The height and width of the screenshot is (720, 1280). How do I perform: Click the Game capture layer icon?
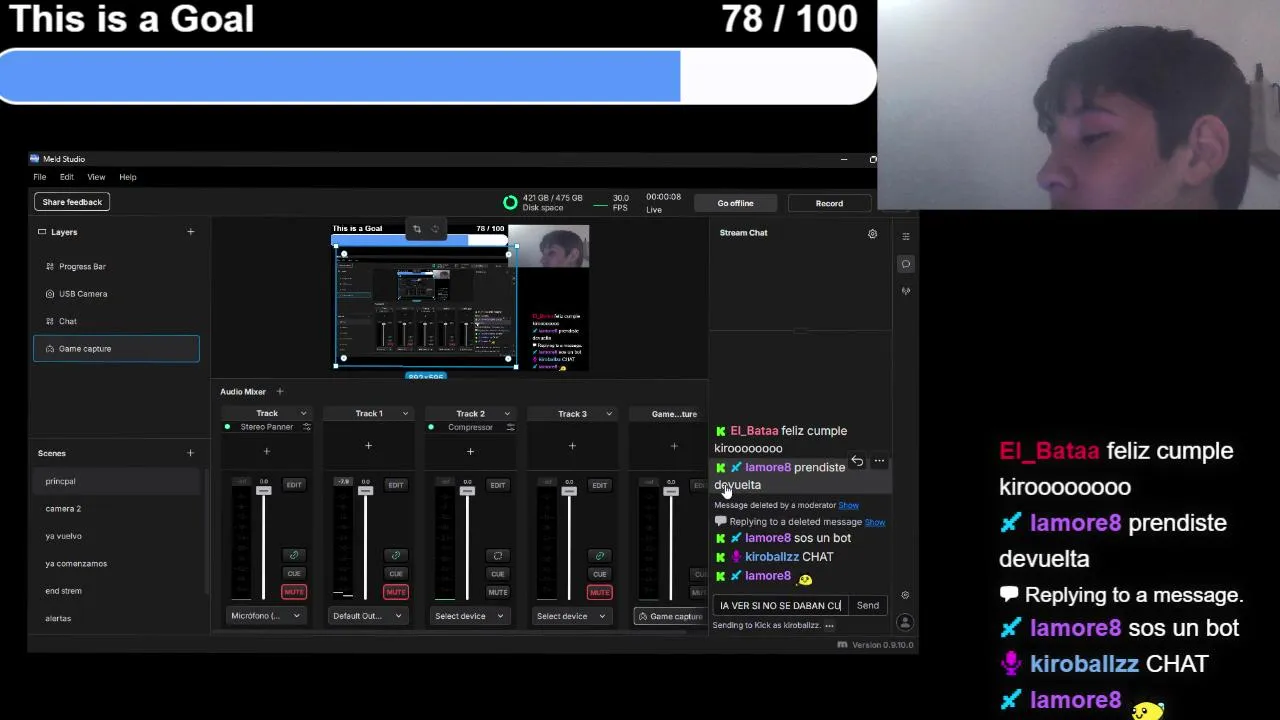click(x=50, y=349)
